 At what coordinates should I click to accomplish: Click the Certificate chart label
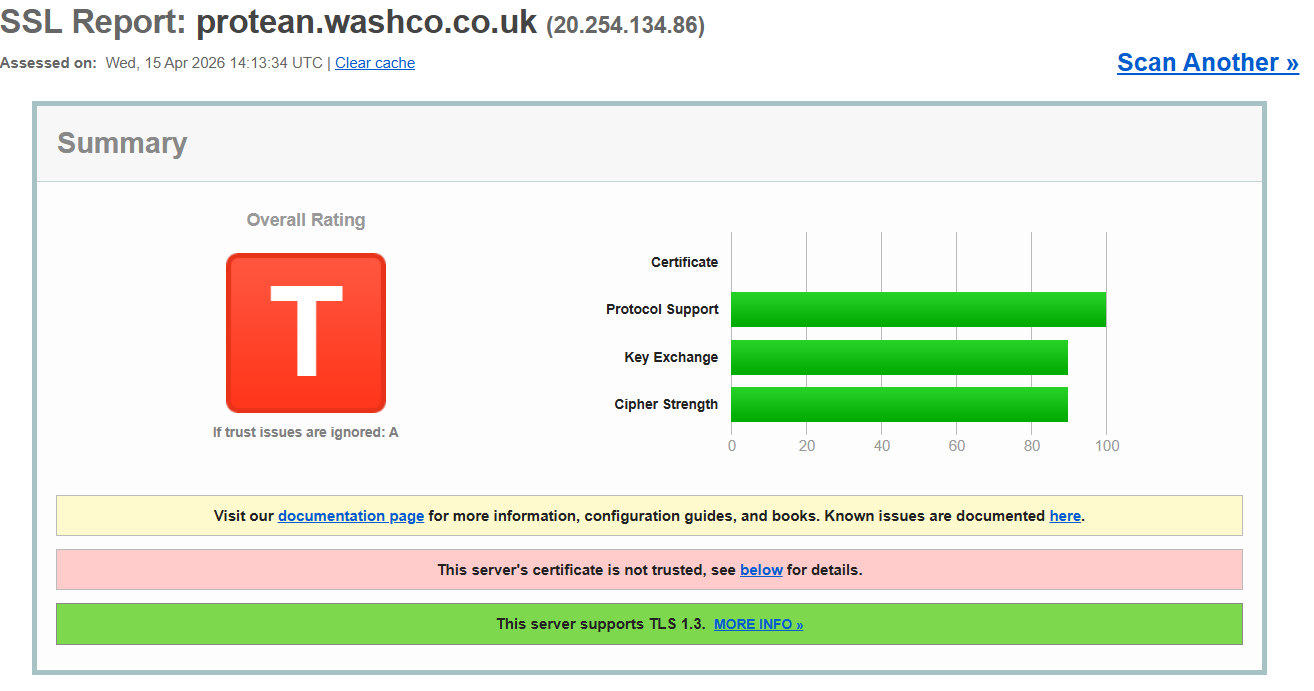[x=684, y=262]
